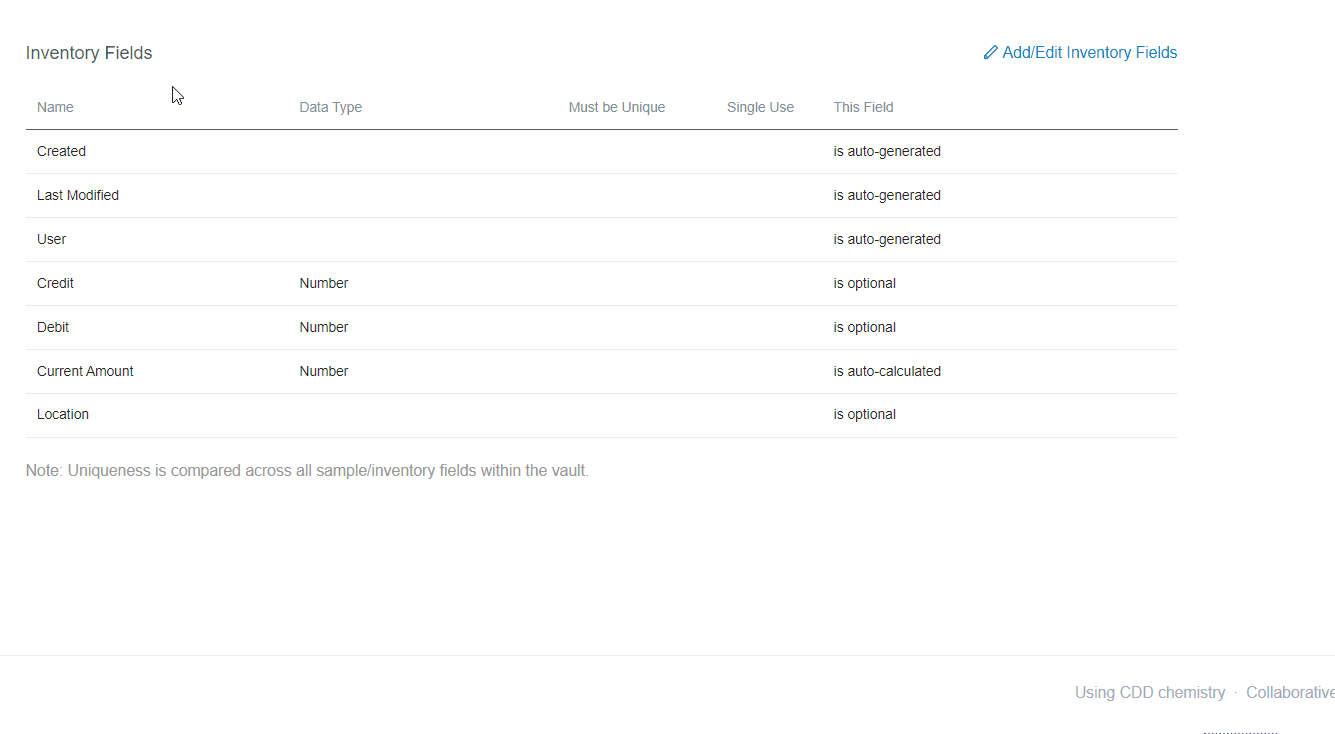Open the Using CDD chemistry footer link
The width and height of the screenshot is (1335, 734).
click(1150, 692)
